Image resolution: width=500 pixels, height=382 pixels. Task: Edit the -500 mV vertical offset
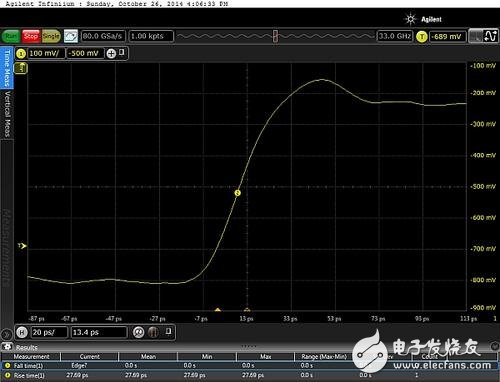(x=85, y=53)
